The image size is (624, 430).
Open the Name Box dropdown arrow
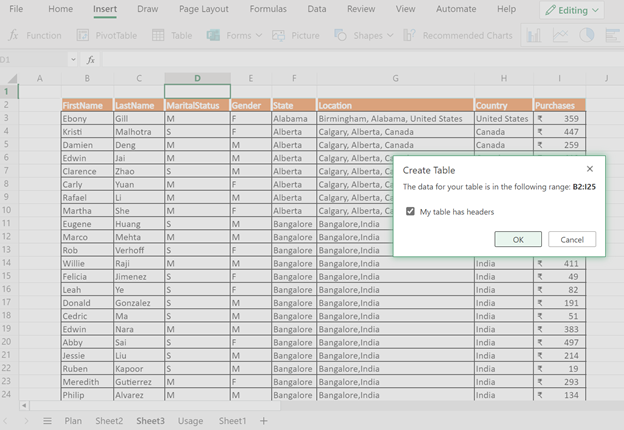73,60
